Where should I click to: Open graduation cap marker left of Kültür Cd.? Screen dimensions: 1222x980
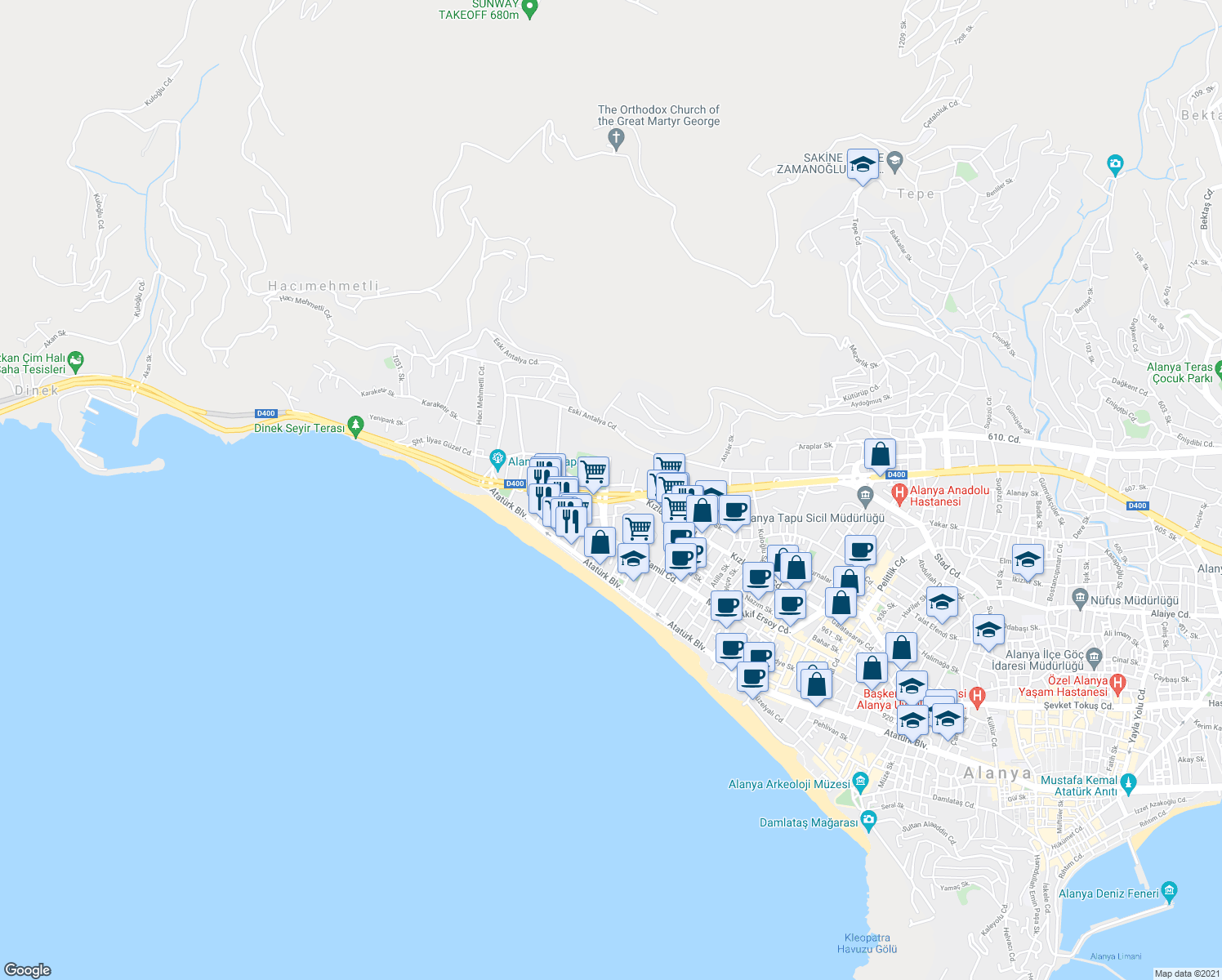(948, 719)
